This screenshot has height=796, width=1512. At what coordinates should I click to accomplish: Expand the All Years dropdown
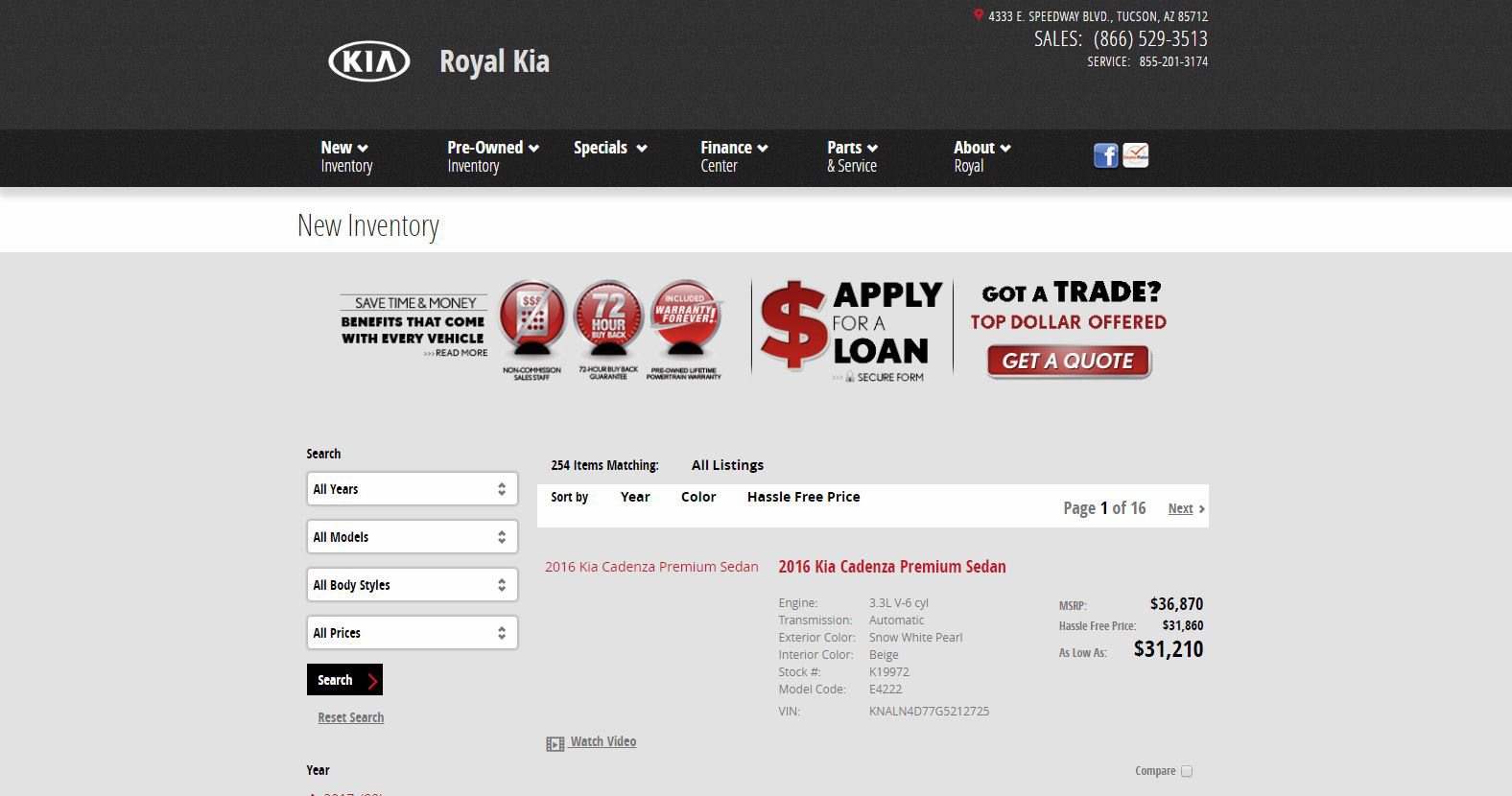click(x=413, y=489)
